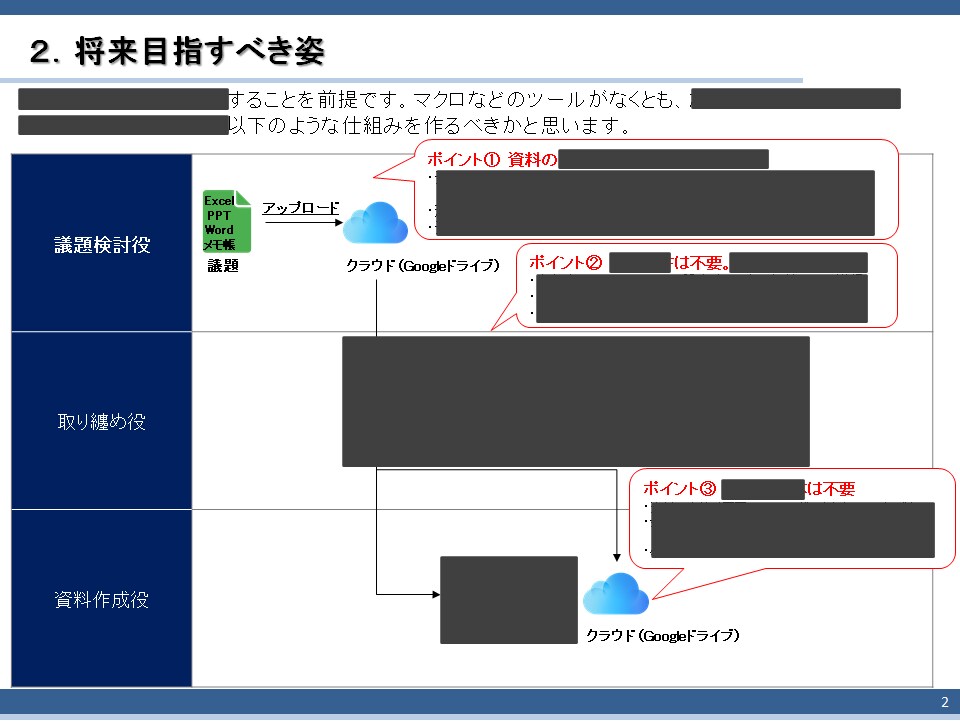The image size is (960, 721).
Task: Select the 取り纏め役 row header
Action: coord(102,420)
